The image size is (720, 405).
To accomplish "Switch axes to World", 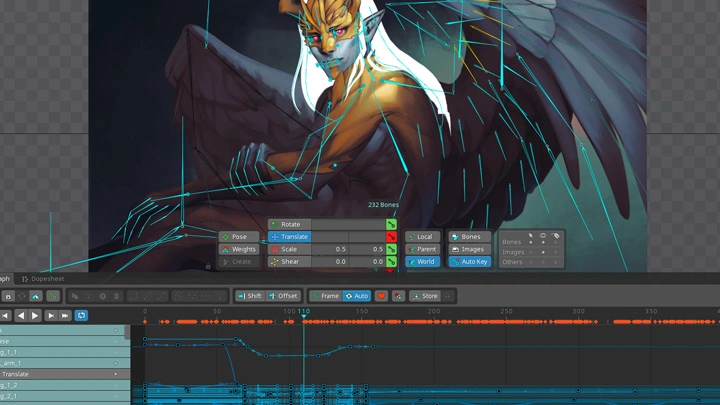I will 422,262.
